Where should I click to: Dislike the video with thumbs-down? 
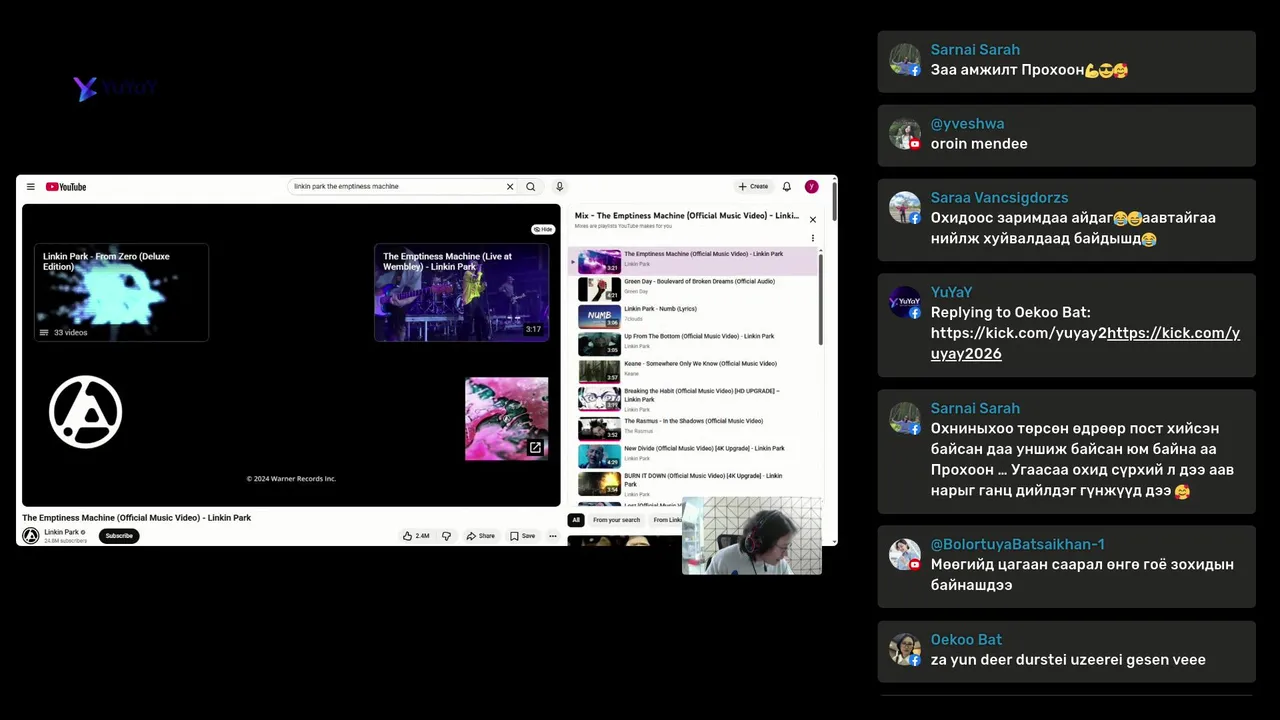pyautogui.click(x=446, y=536)
